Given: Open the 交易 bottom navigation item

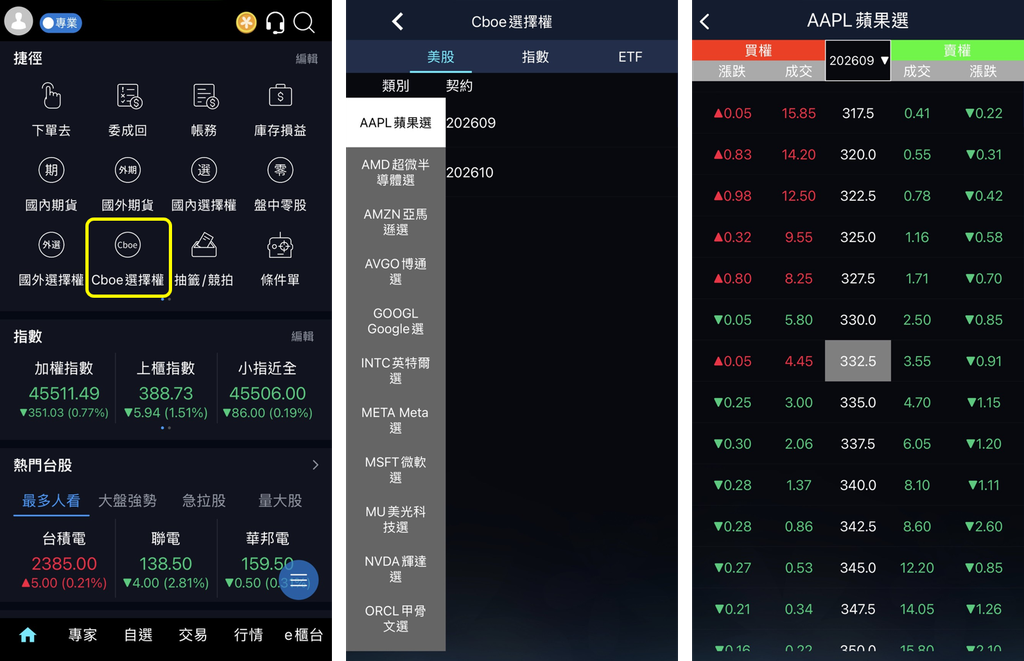Looking at the screenshot, I should pos(193,635).
